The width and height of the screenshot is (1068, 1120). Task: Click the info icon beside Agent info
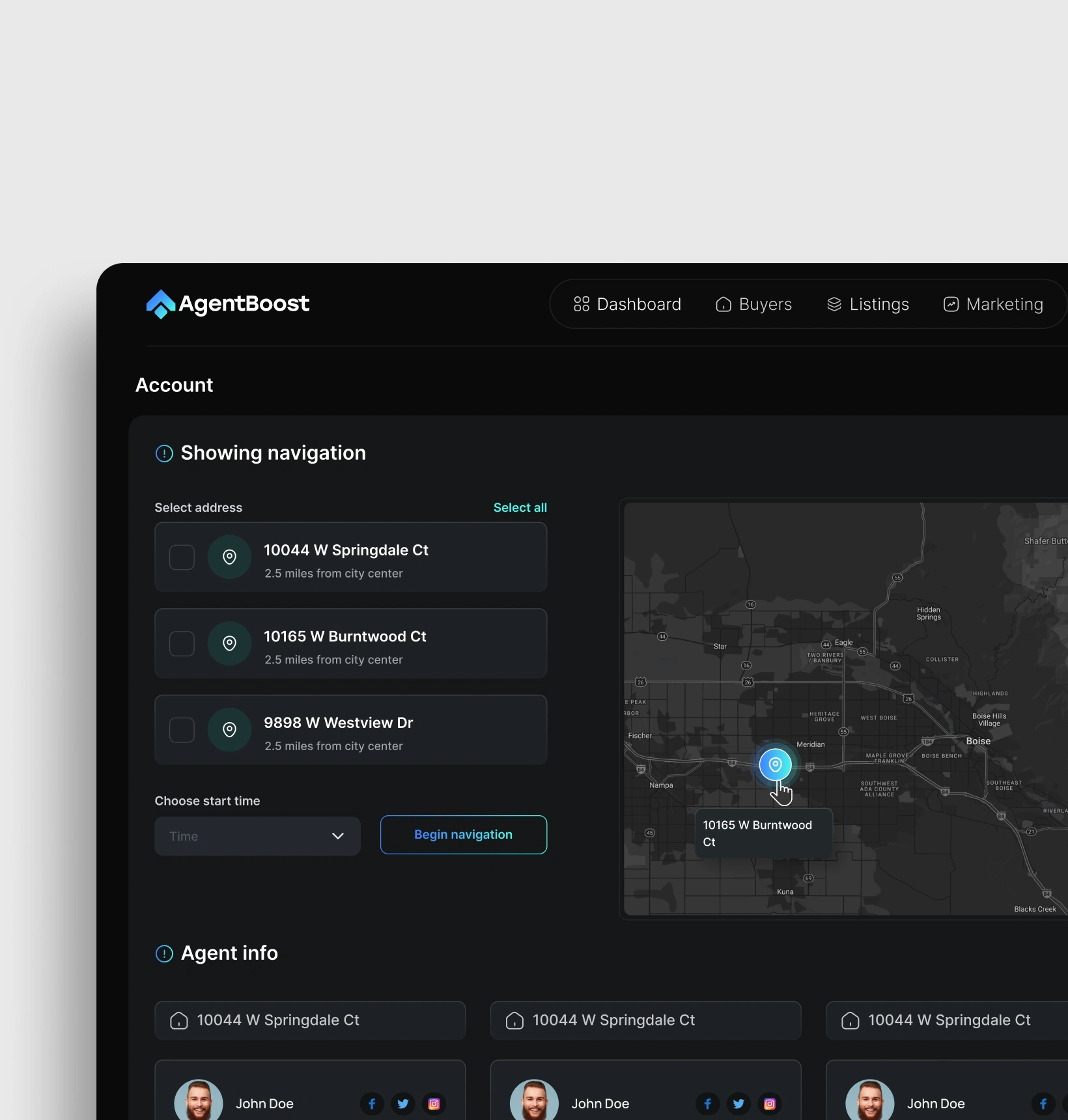[x=164, y=954]
